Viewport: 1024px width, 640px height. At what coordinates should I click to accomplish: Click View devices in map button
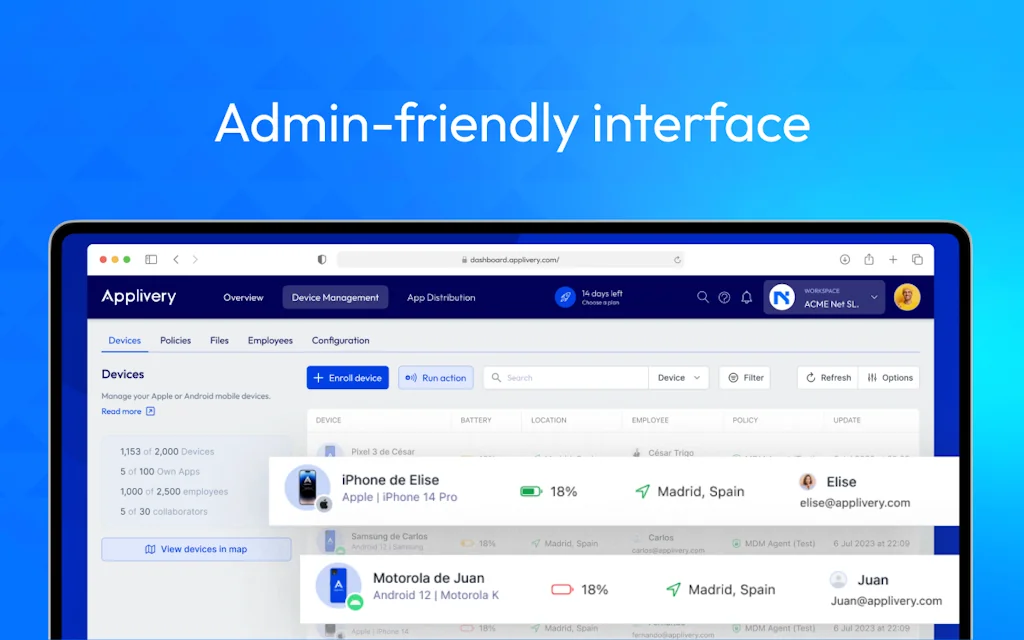[196, 549]
